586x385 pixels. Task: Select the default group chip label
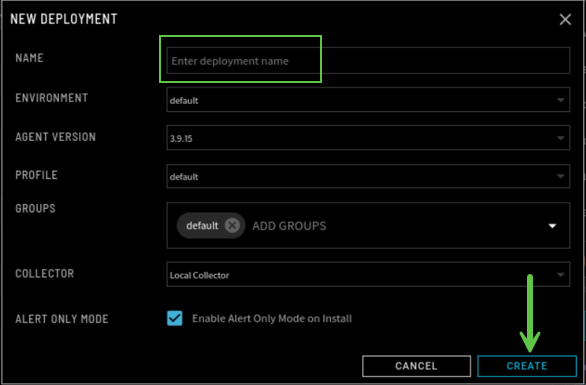pos(202,226)
